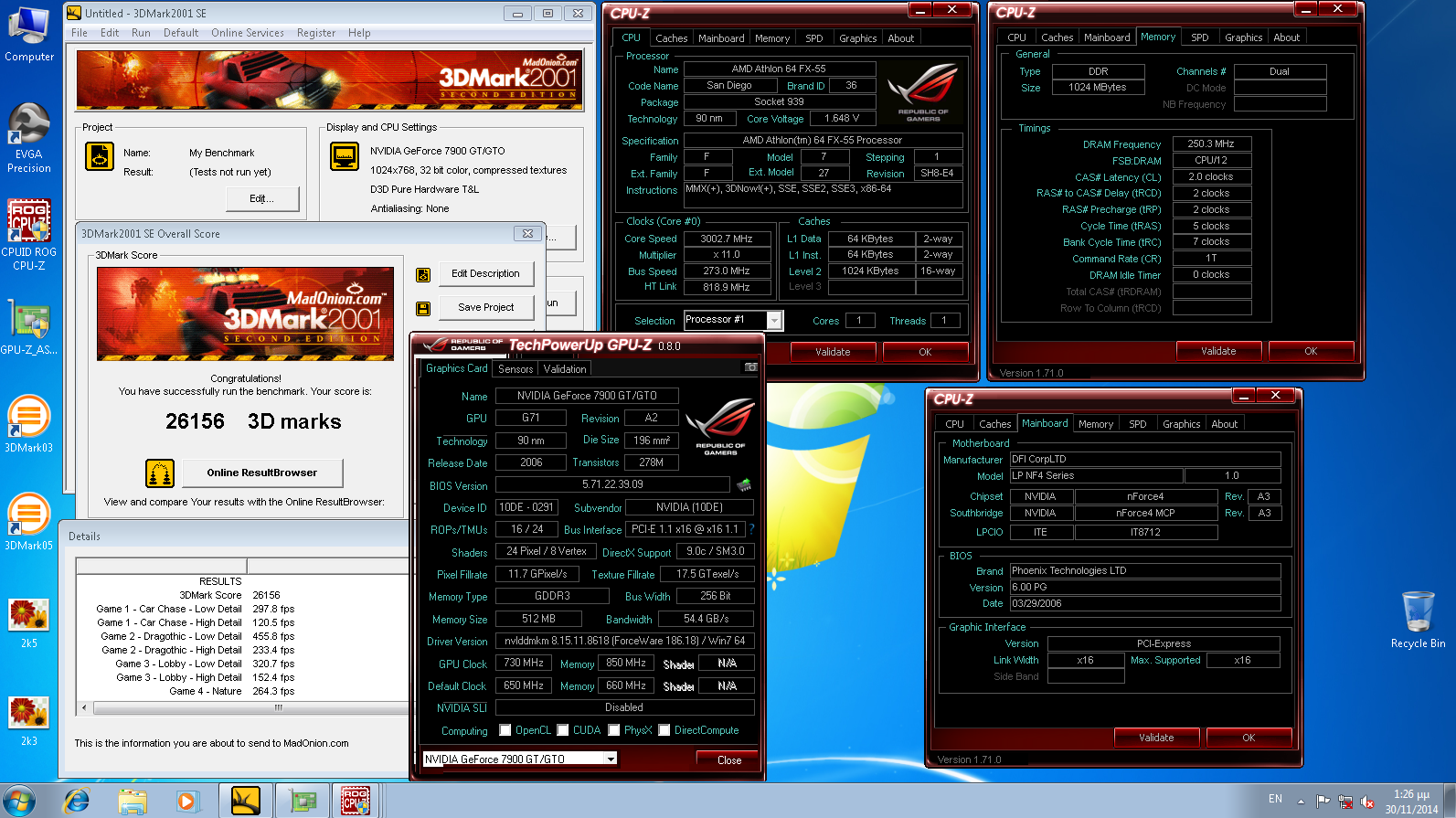Viewport: 1456px width, 818px height.
Task: Click the EN language indicator
Action: point(1275,799)
